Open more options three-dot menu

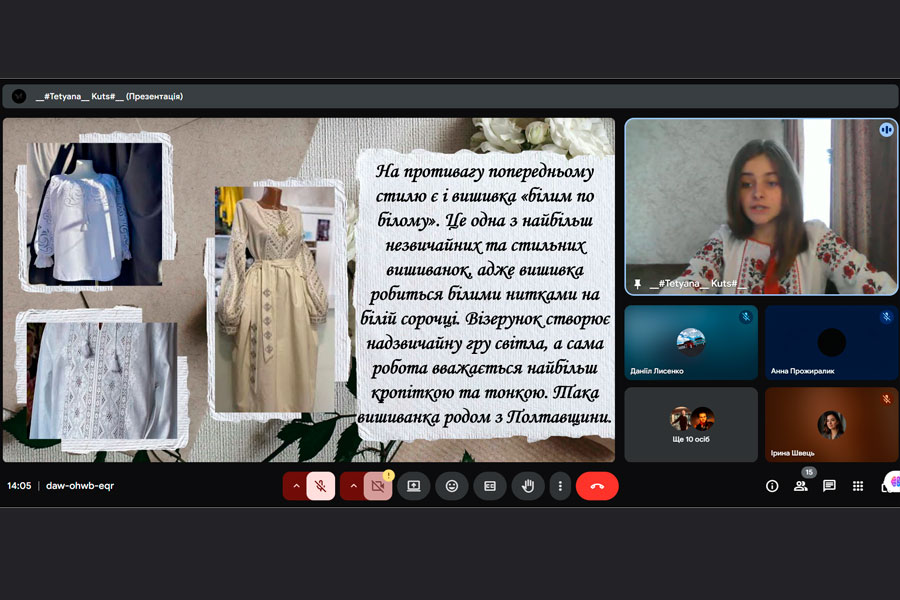pyautogui.click(x=560, y=486)
